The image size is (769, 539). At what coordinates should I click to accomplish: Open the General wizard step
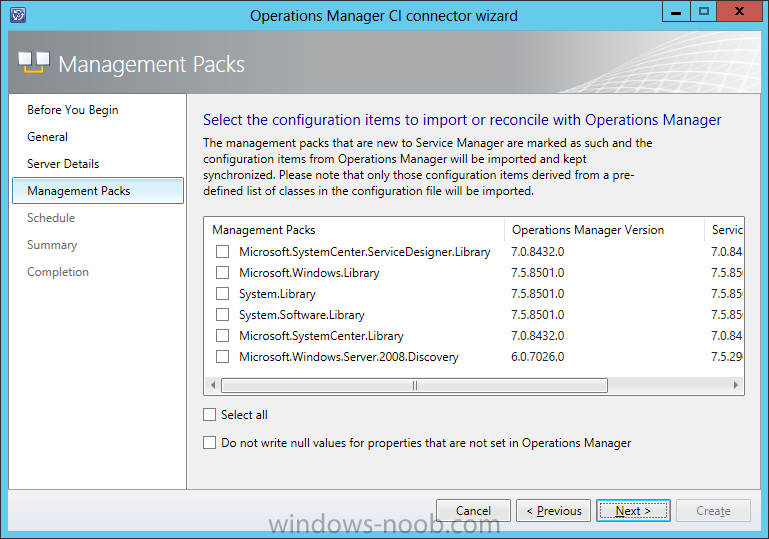point(48,137)
